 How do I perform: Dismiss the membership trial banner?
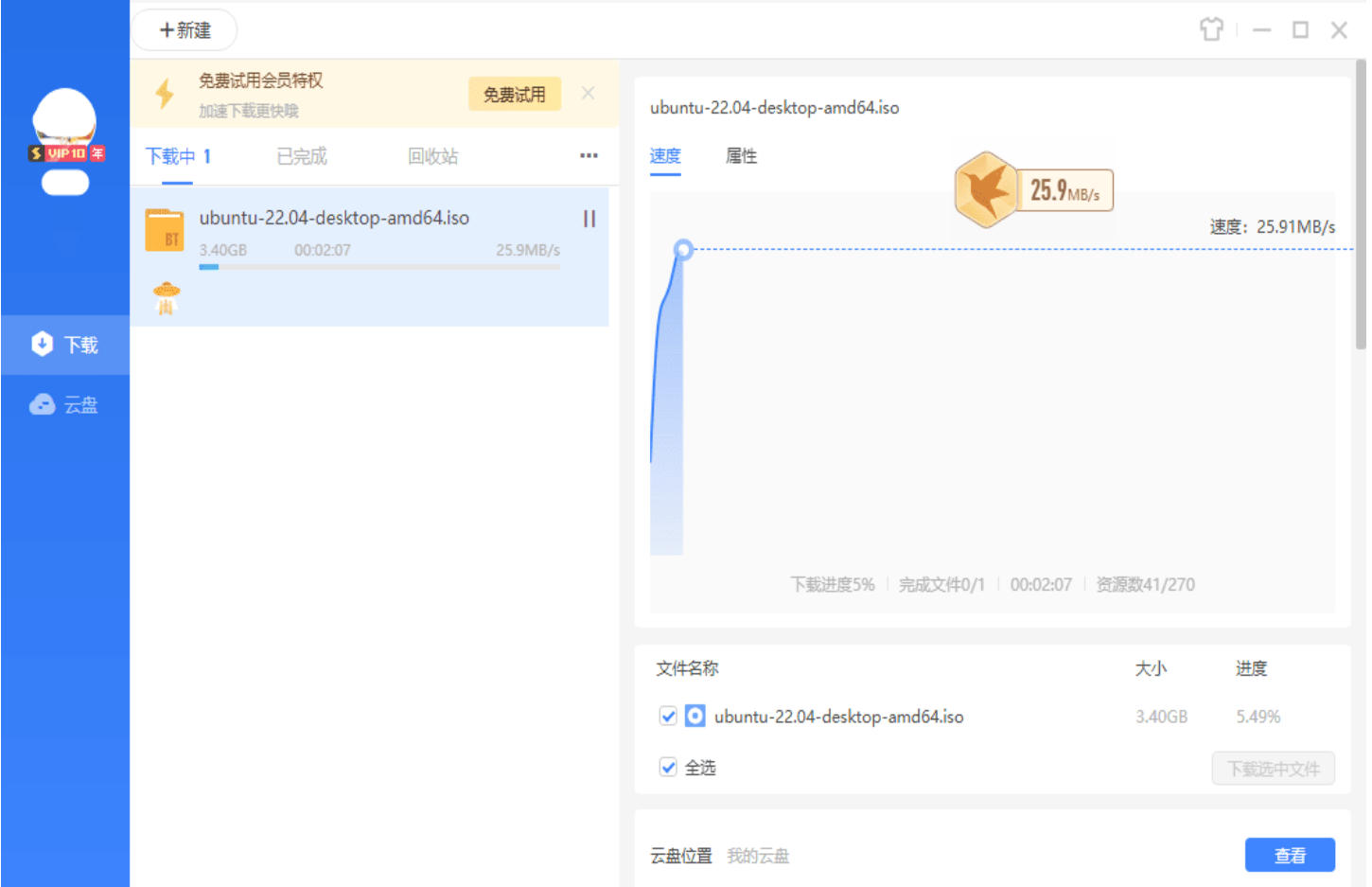pos(588,94)
